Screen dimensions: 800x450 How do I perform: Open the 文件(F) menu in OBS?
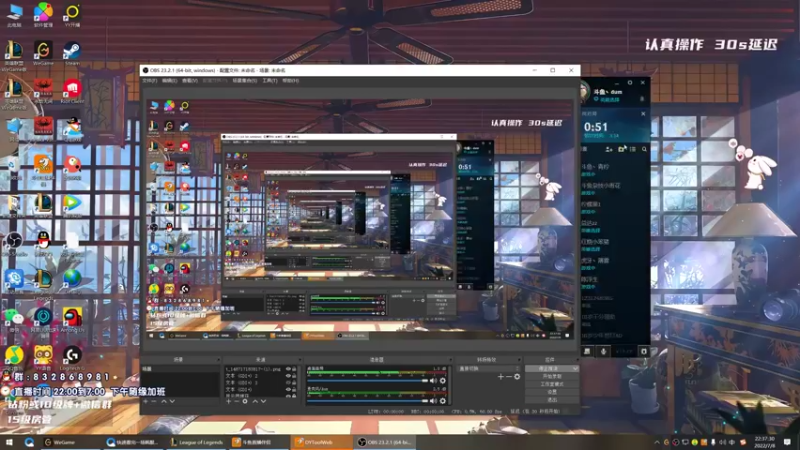pos(149,81)
